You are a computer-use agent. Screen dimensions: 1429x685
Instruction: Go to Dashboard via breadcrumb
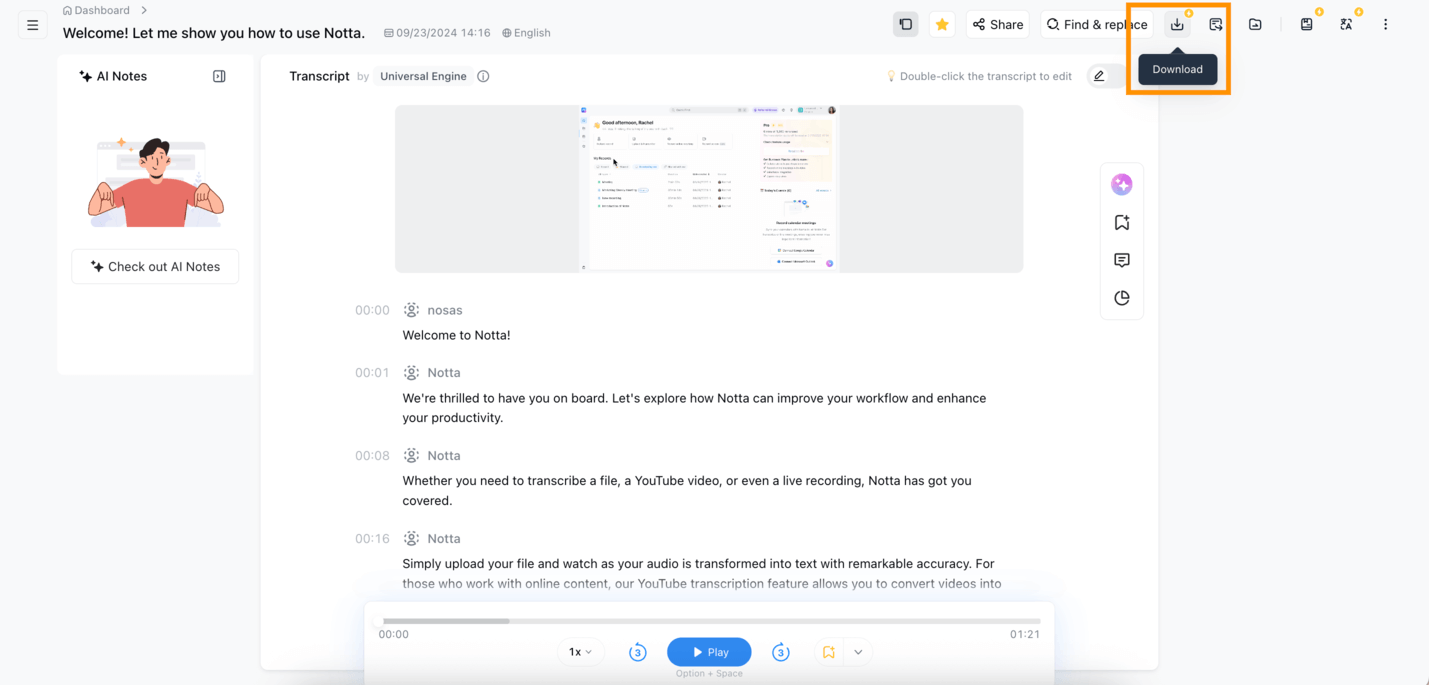tap(102, 10)
